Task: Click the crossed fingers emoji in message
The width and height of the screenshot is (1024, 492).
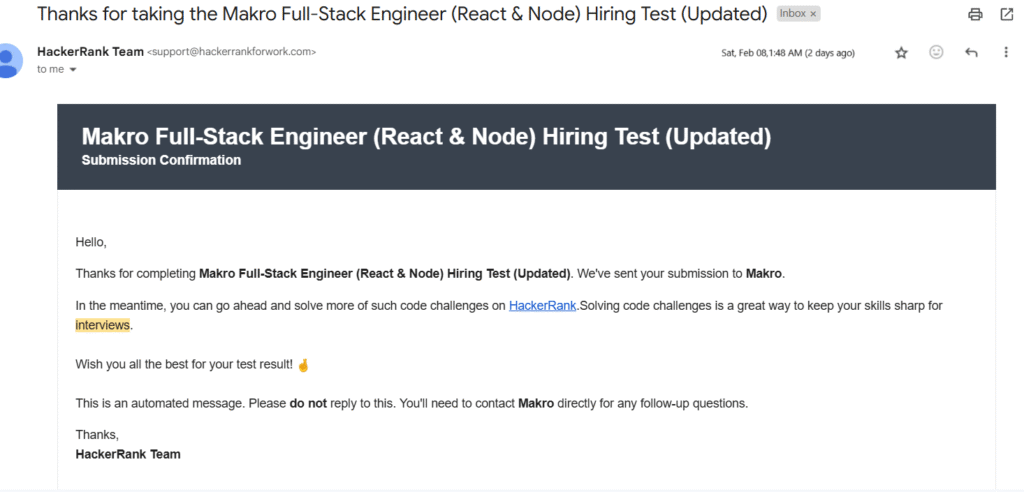Action: click(302, 365)
